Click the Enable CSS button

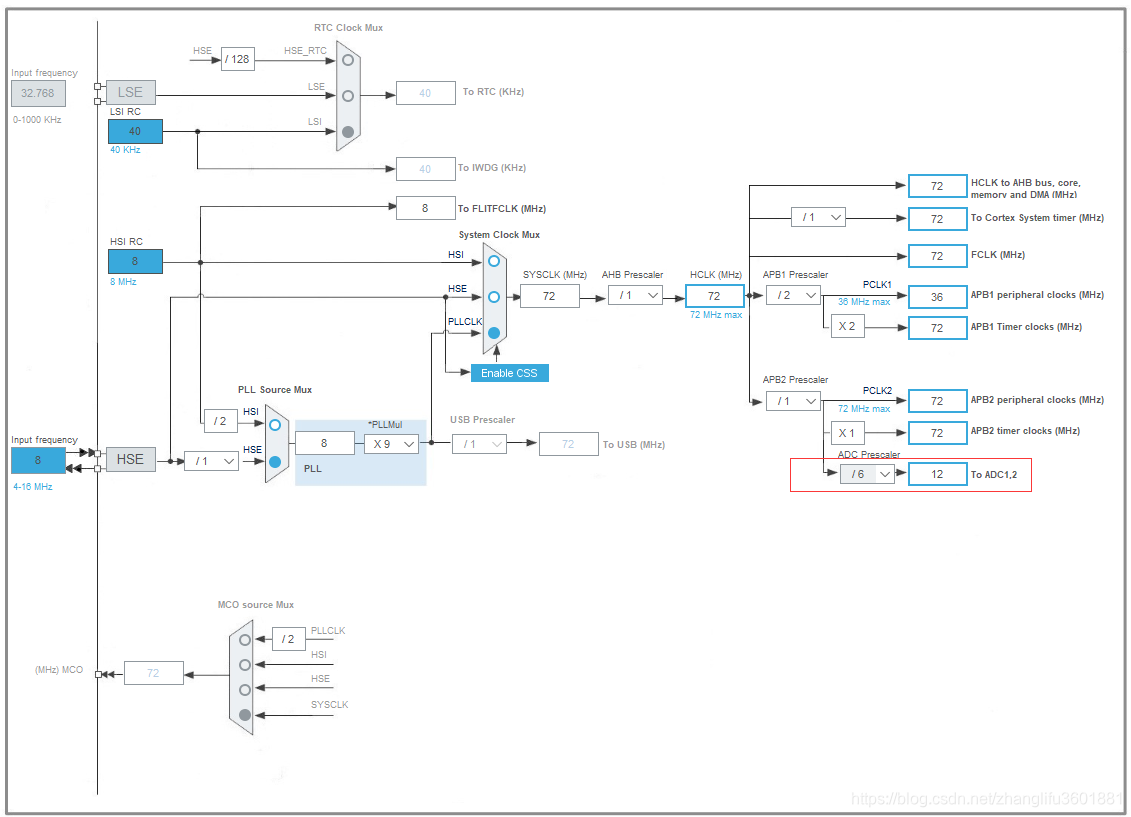coord(509,373)
